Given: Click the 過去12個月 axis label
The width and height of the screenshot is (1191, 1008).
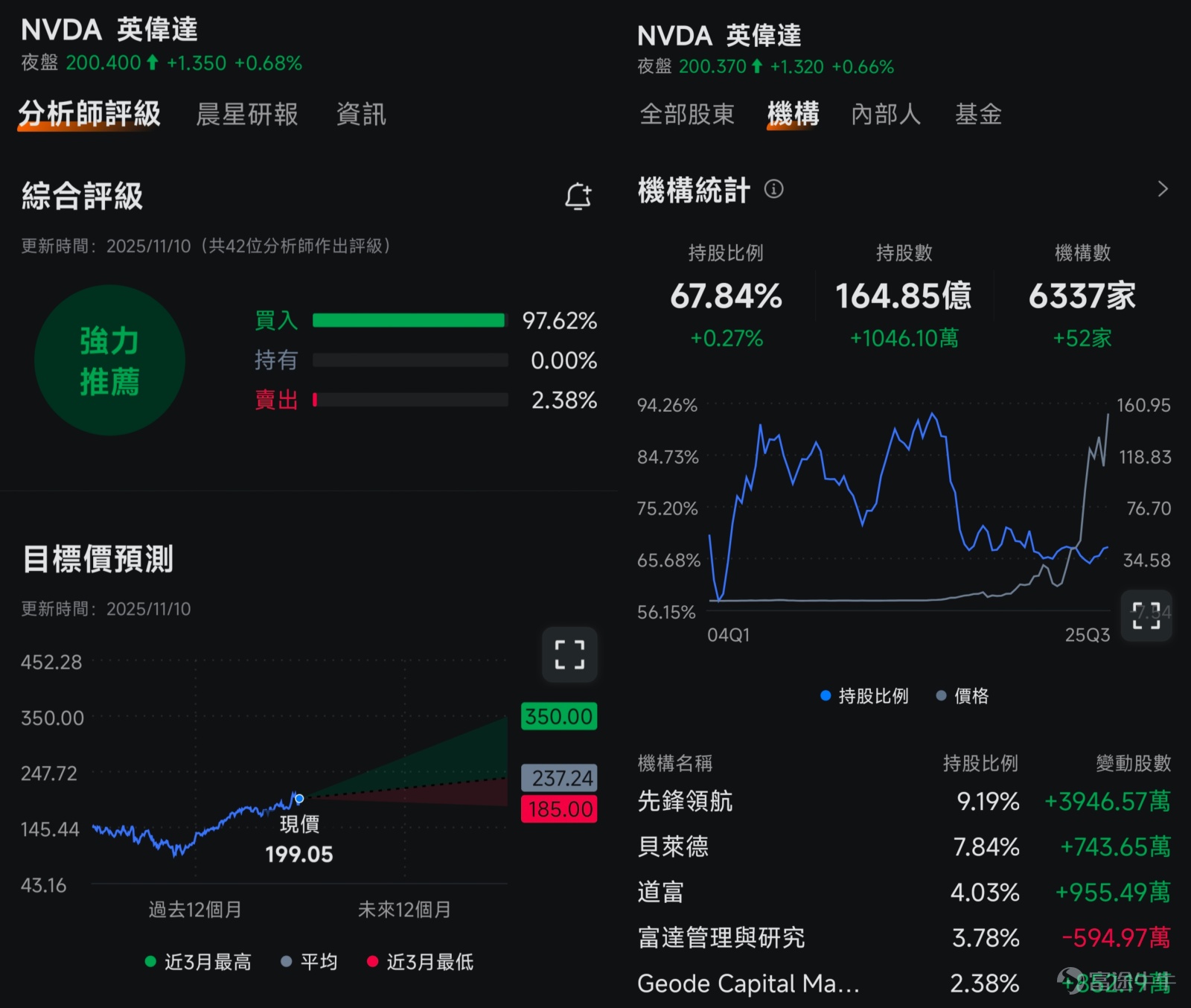Looking at the screenshot, I should (x=195, y=909).
